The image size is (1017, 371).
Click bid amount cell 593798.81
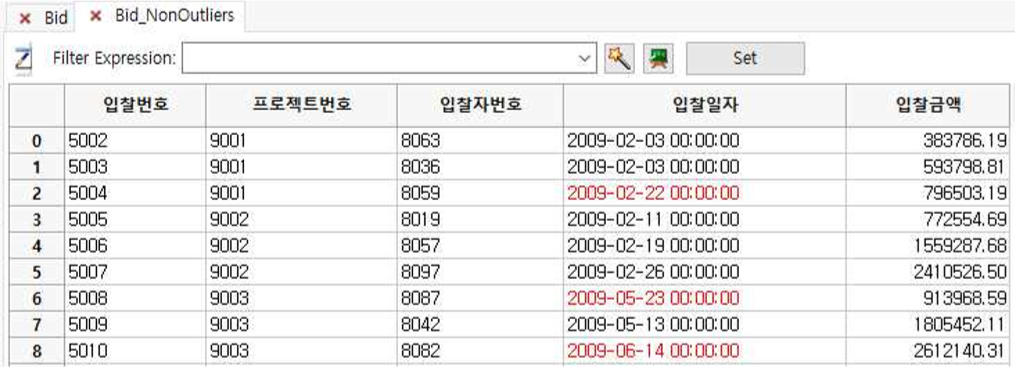[x=927, y=167]
